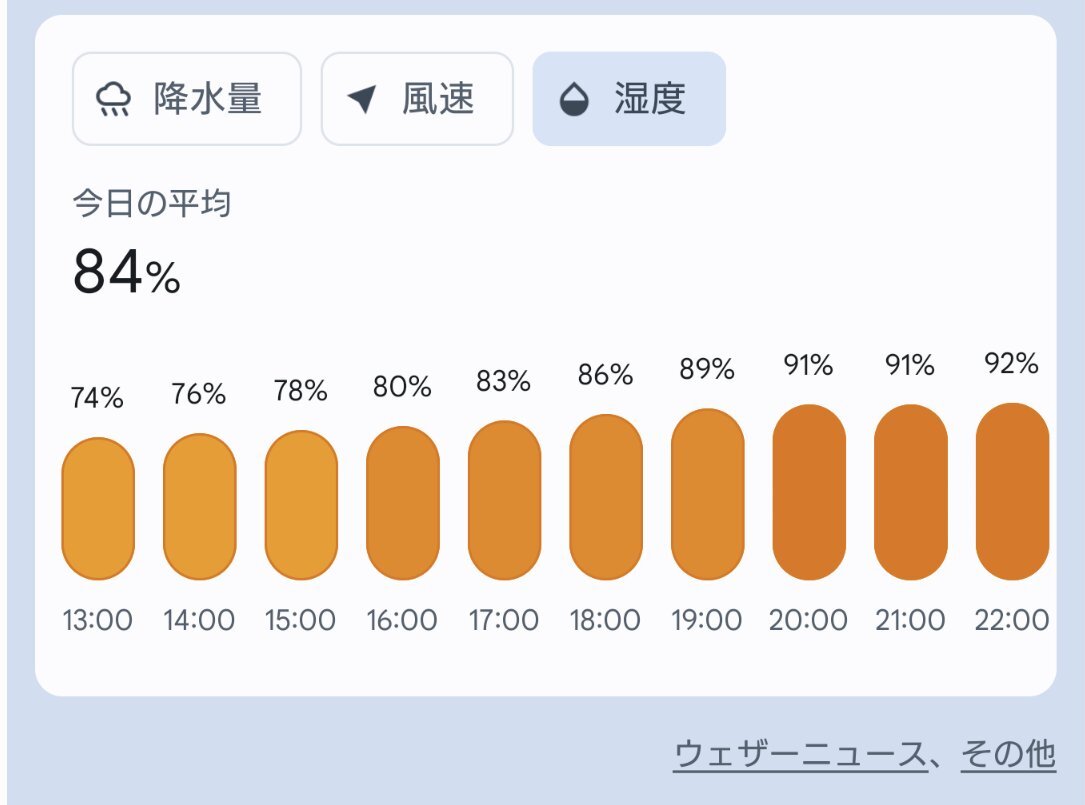Switch to the 降水量 tab
1085x805 pixels.
(187, 99)
